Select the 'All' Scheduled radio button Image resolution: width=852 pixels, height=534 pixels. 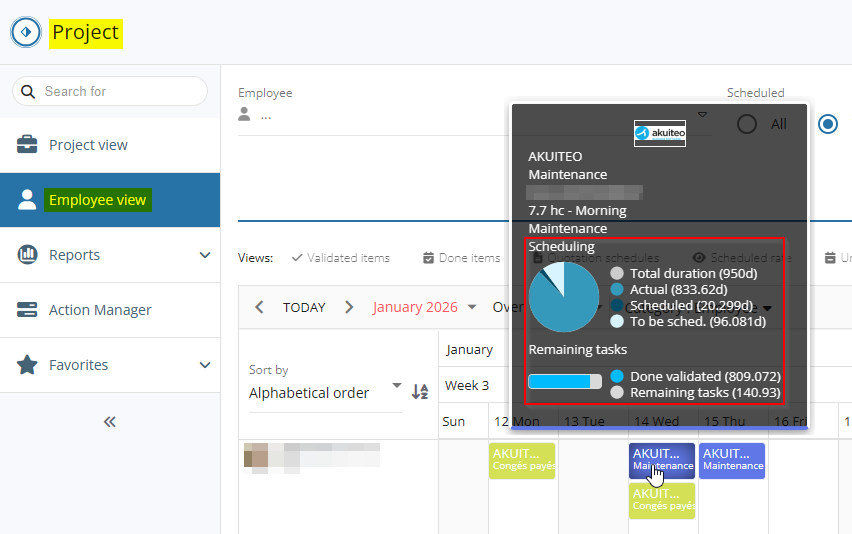pos(747,124)
